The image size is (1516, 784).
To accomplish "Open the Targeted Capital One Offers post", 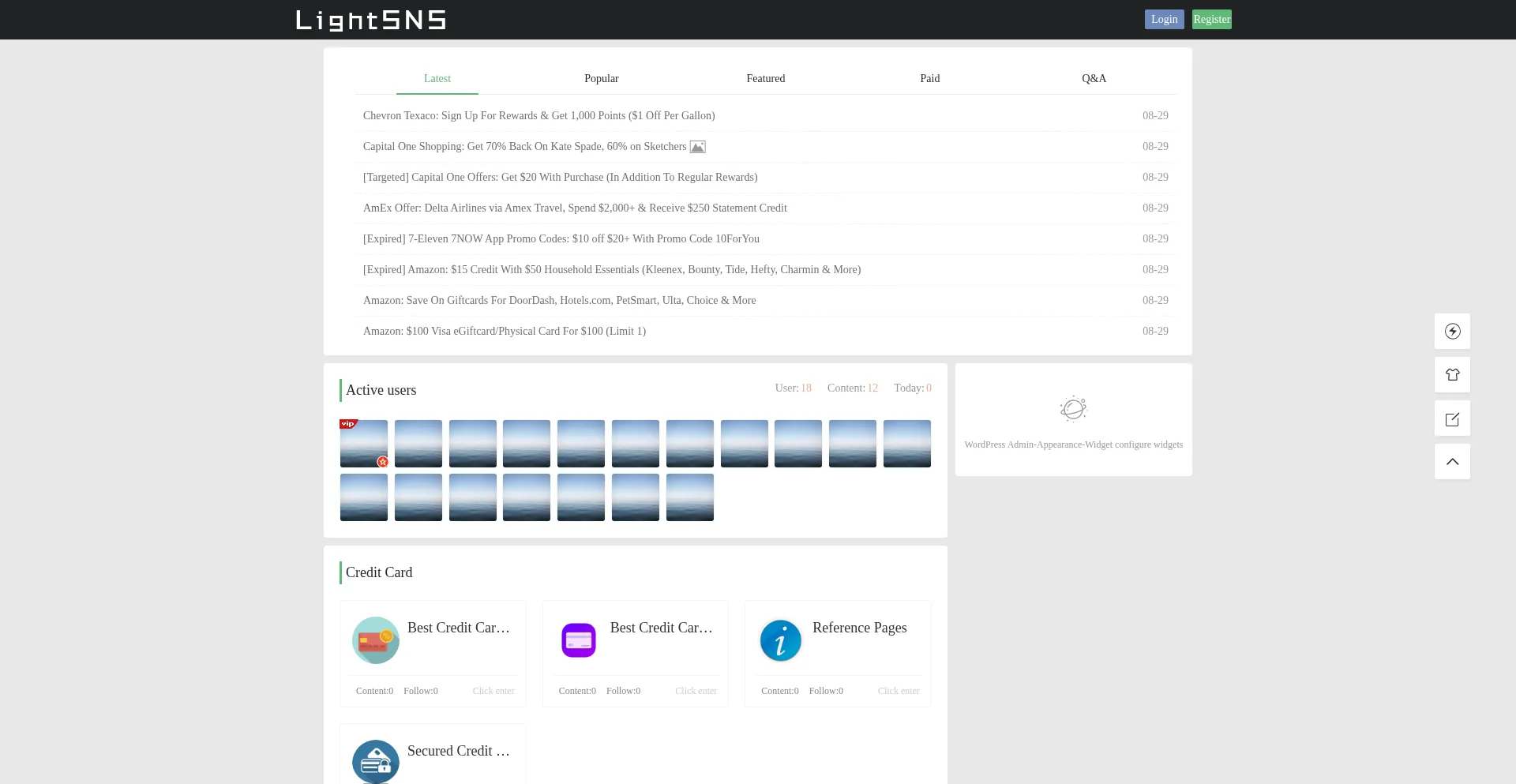I will tap(561, 178).
